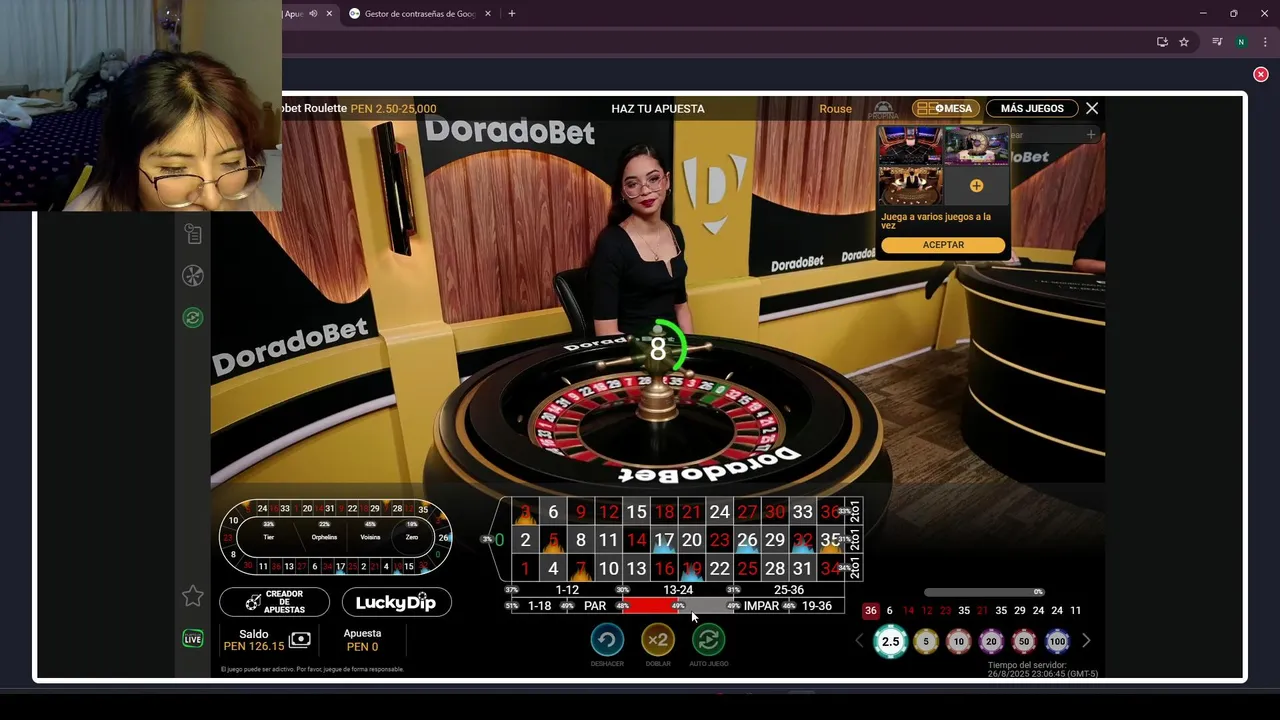Bet on bottom row 2to1 column
Screen dimensions: 1280x720
[x=854, y=569]
